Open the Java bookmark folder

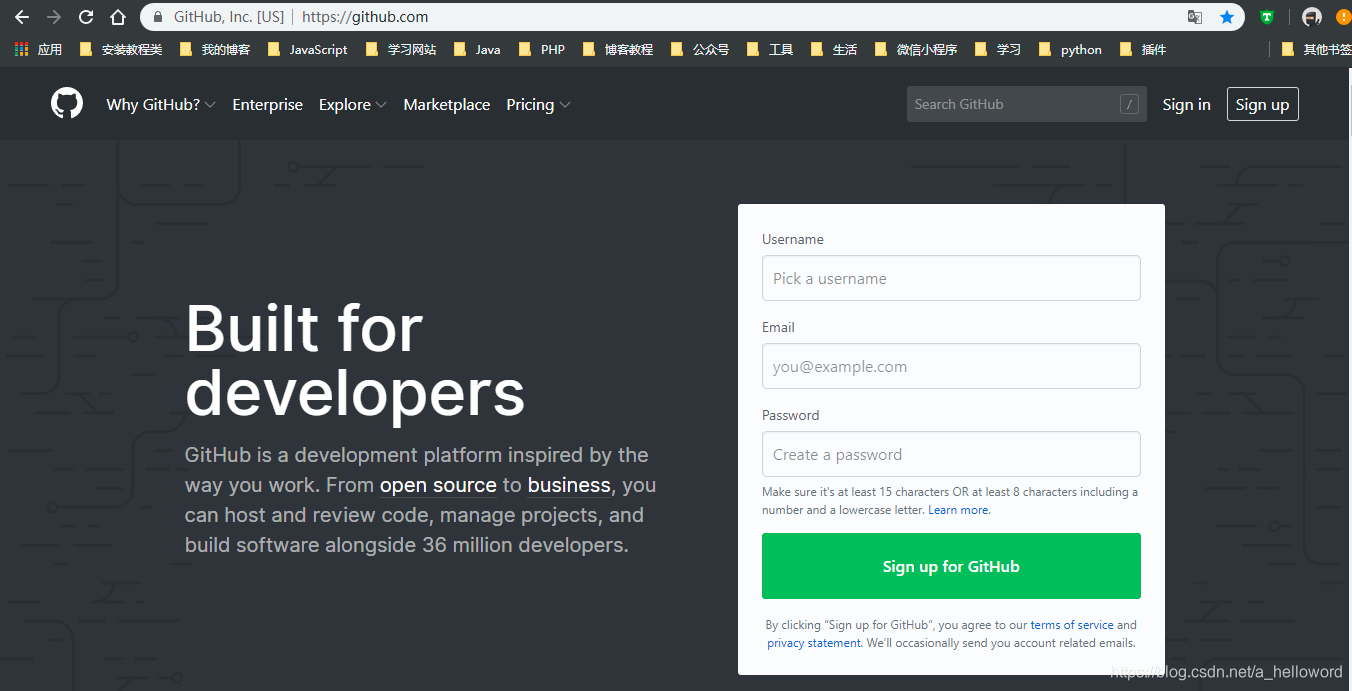pyautogui.click(x=477, y=49)
